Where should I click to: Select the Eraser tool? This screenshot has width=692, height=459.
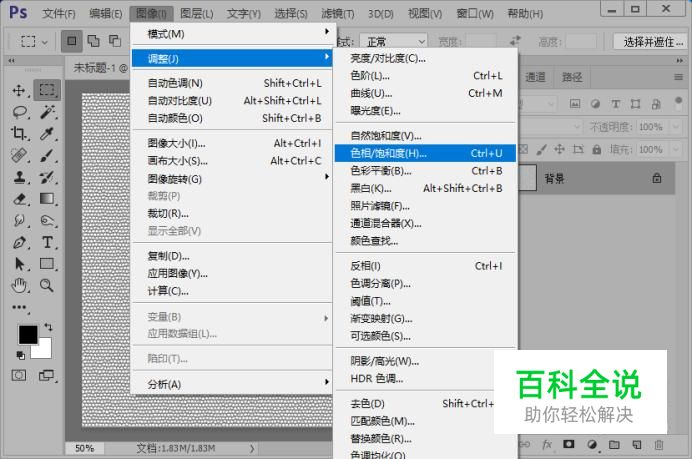(19, 199)
